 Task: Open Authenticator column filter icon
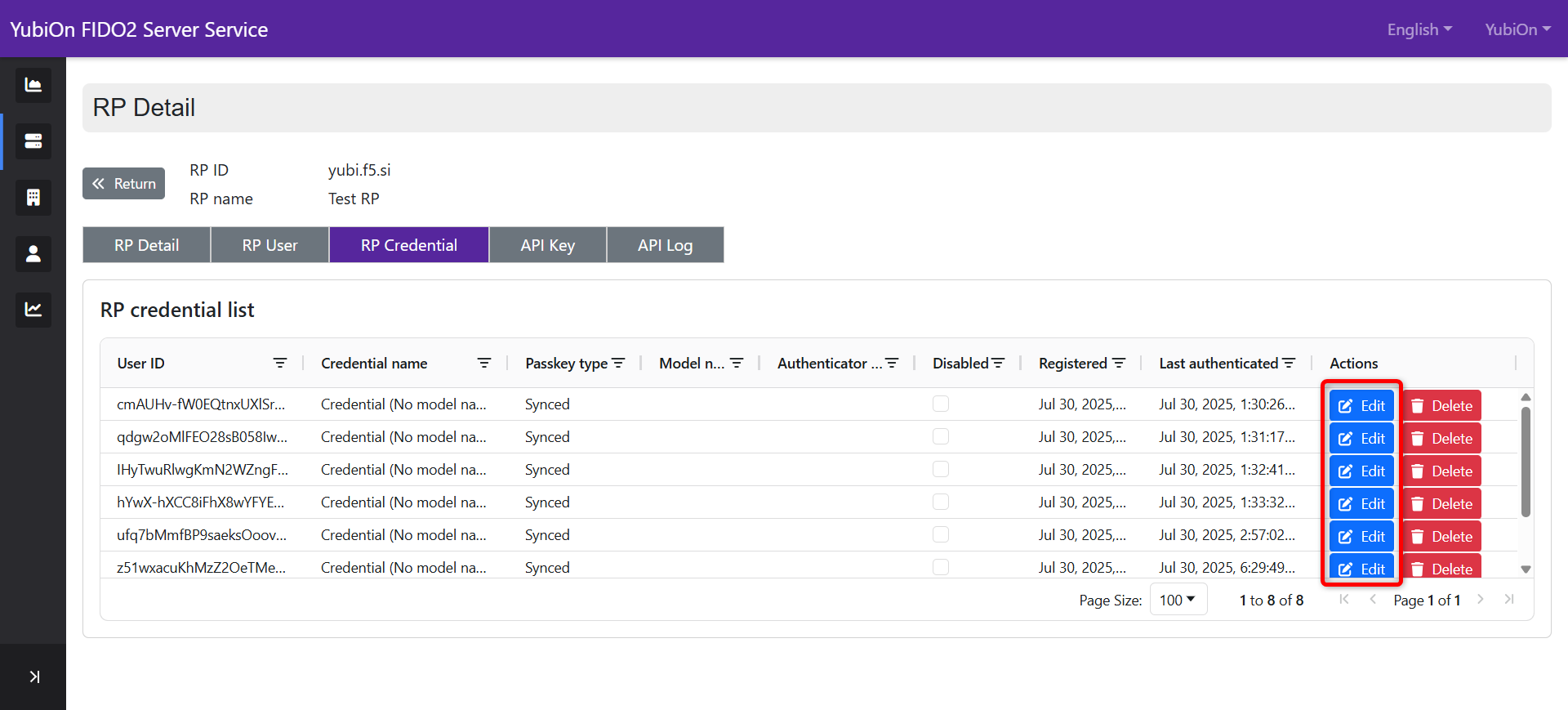[x=892, y=363]
